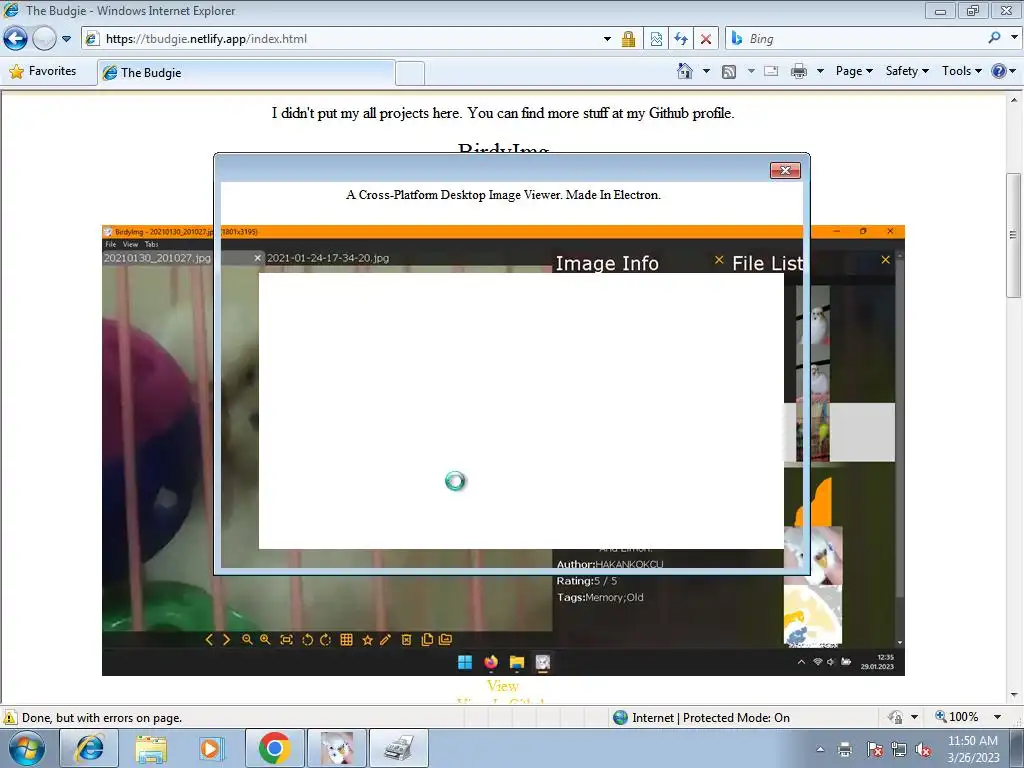Image resolution: width=1024 pixels, height=768 pixels.
Task: Click the page scrollbar down arrow
Action: pyautogui.click(x=1014, y=695)
